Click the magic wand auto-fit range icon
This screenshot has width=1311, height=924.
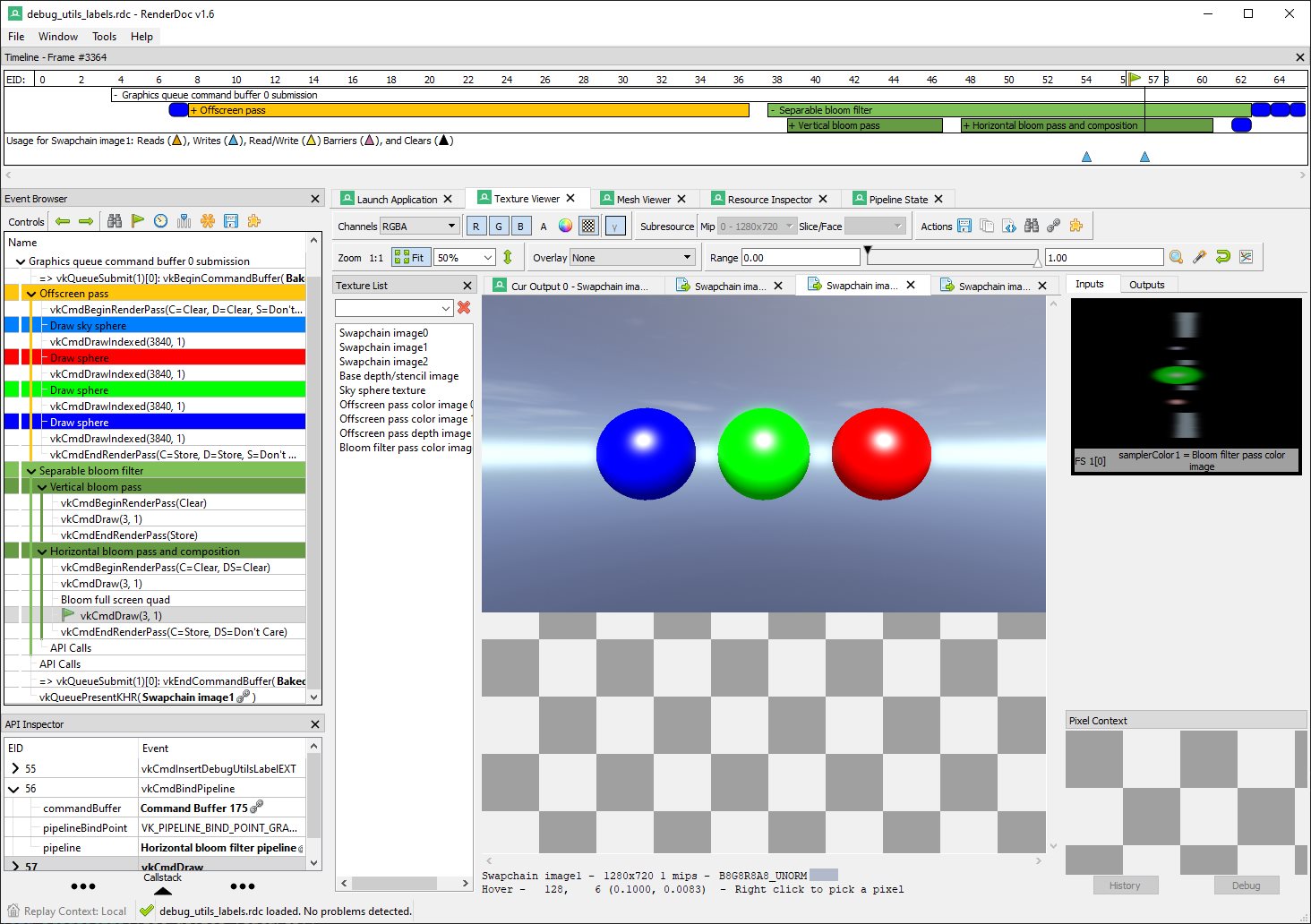pyautogui.click(x=1200, y=258)
